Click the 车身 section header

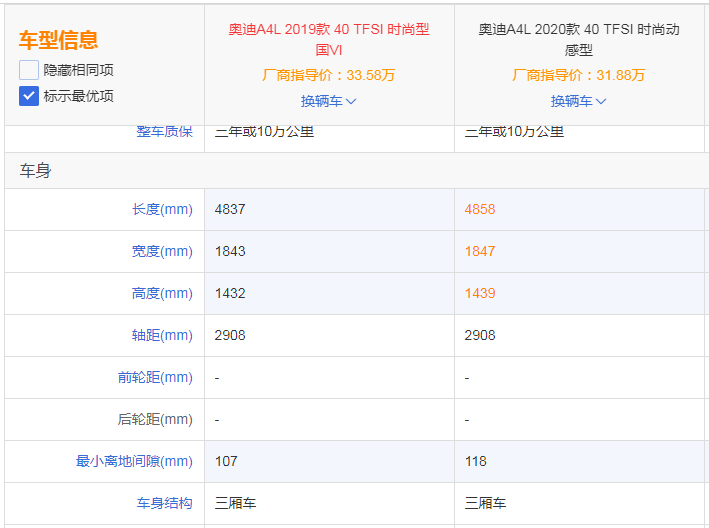pyautogui.click(x=35, y=171)
